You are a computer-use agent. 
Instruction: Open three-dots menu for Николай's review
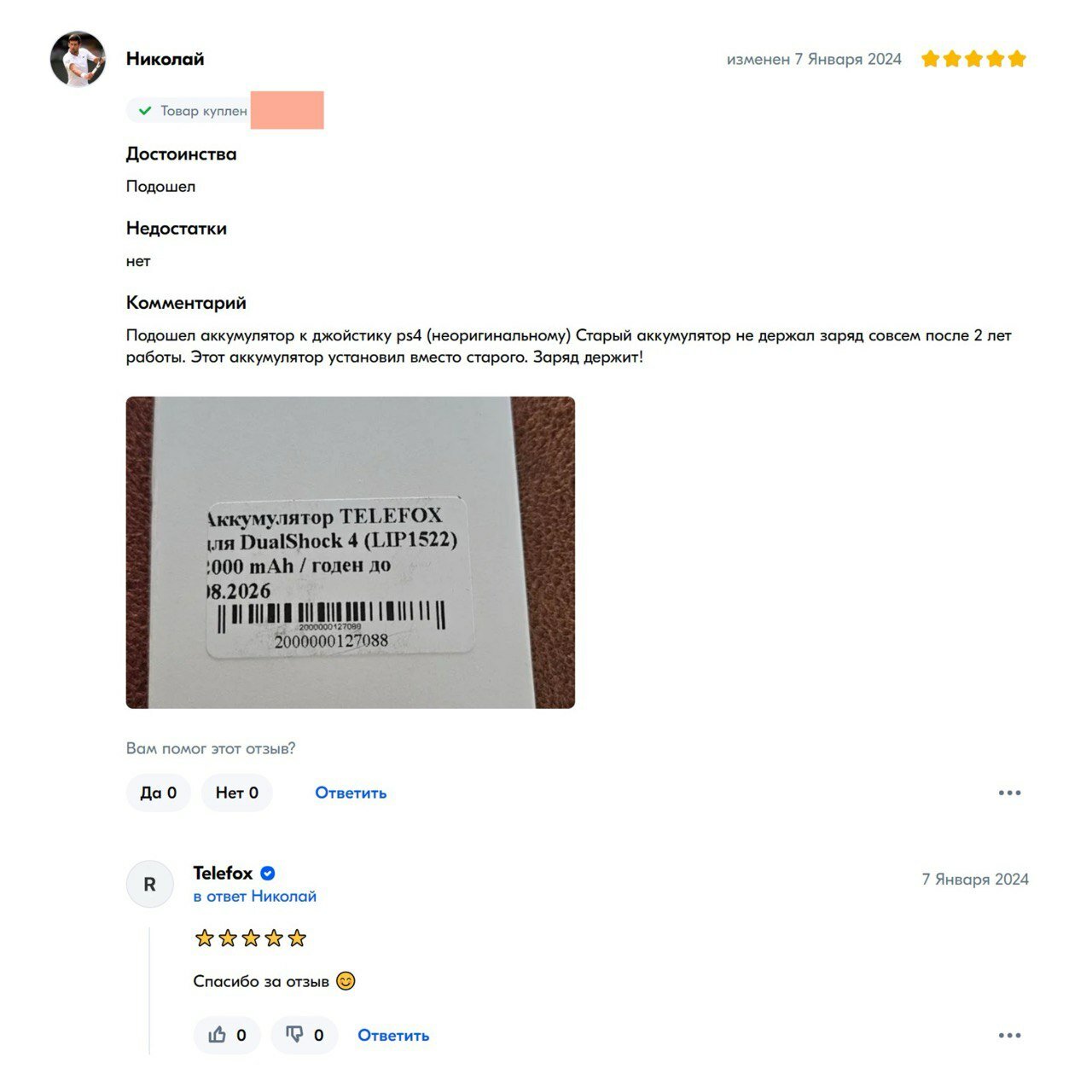(x=1009, y=793)
